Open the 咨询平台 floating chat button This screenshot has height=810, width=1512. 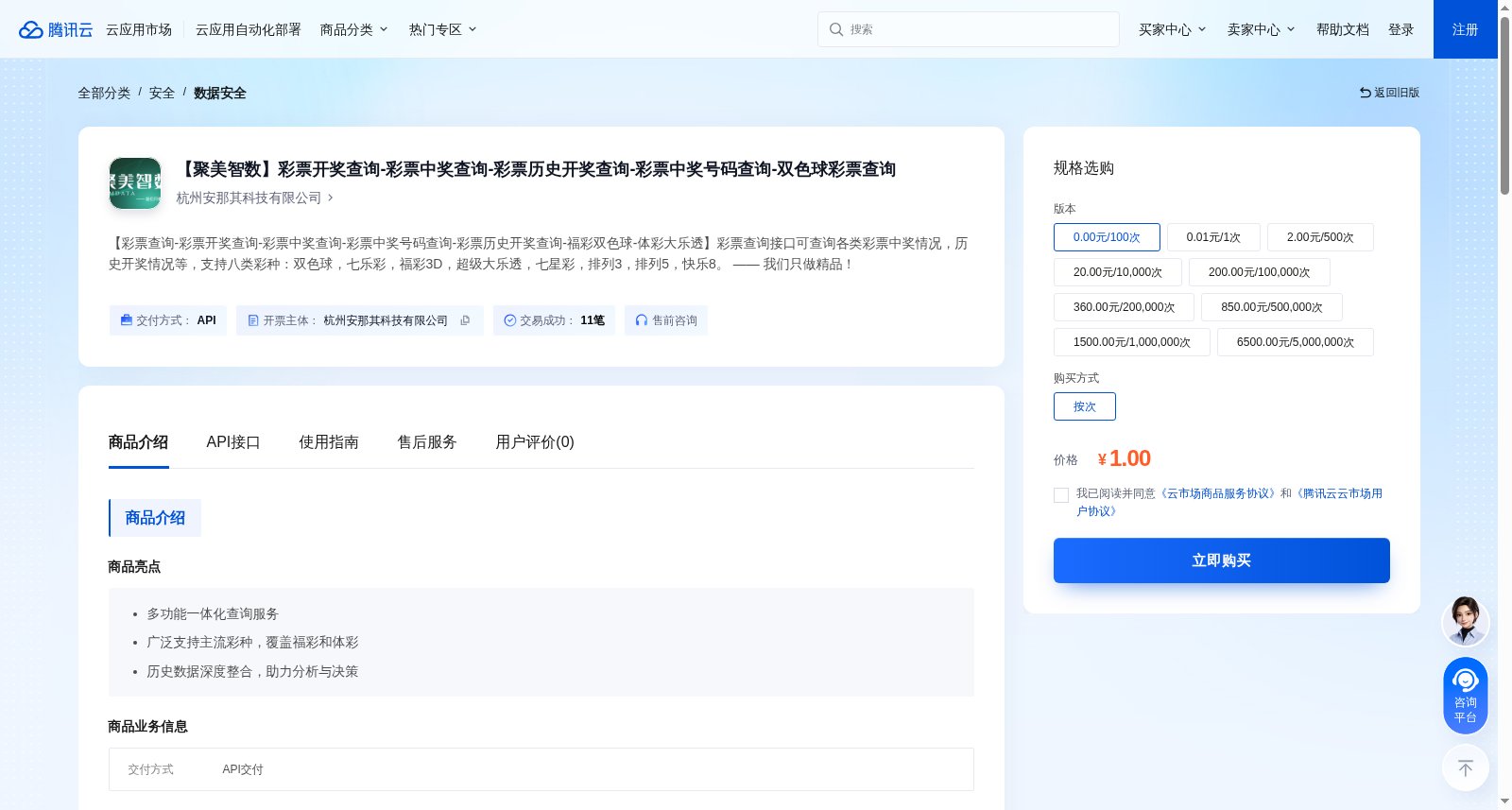pyautogui.click(x=1466, y=696)
